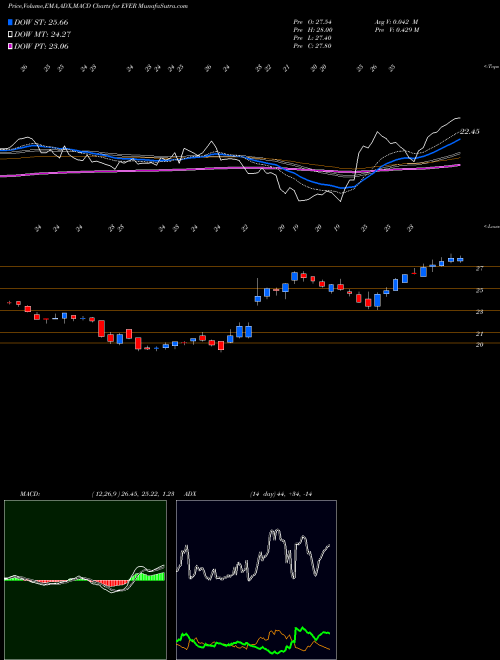Click MACD parameters '(12,26,9) 26.45, 25.22, 1.23'
The height and width of the screenshot is (660, 500).
coord(133,494)
